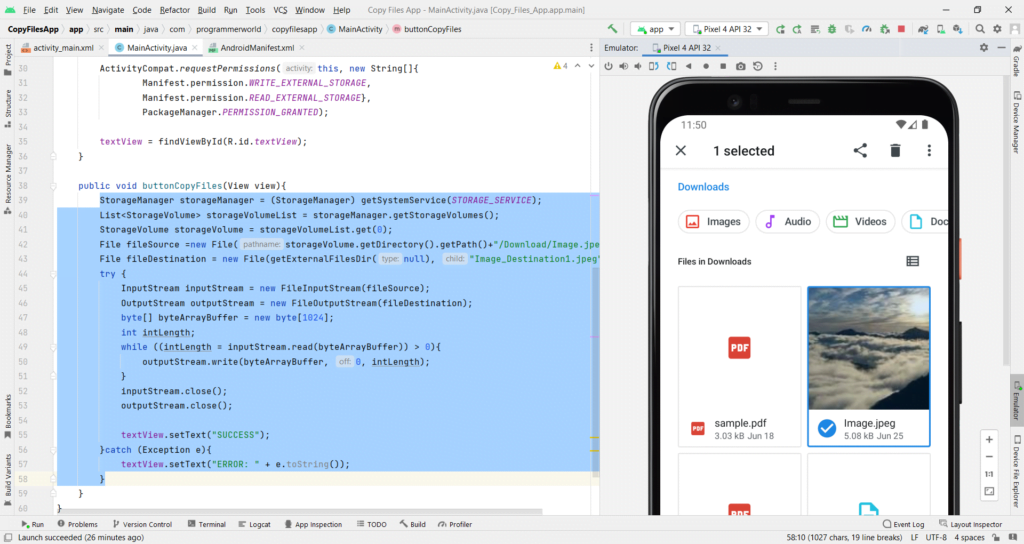Click emulator Home circle button
The height and width of the screenshot is (544, 1024).
pyautogui.click(x=706, y=66)
